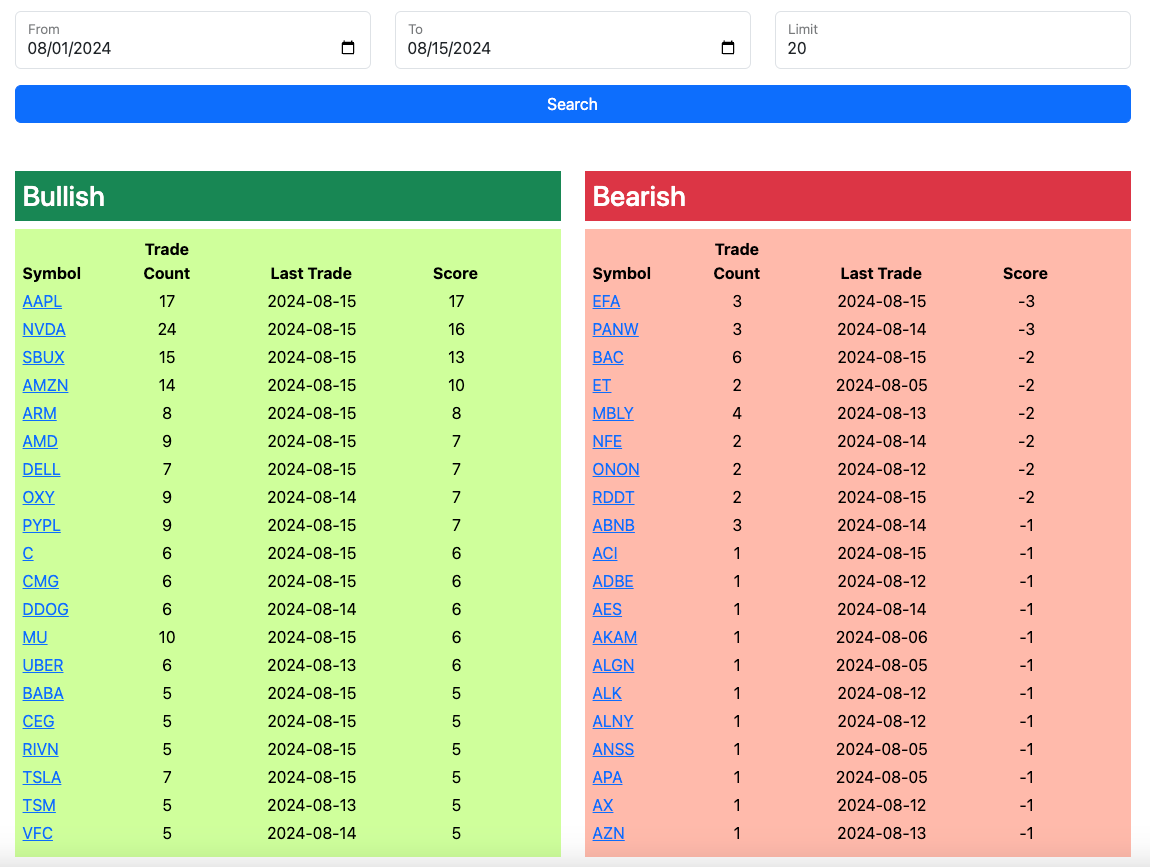Open the ALNY symbol link

click(613, 721)
